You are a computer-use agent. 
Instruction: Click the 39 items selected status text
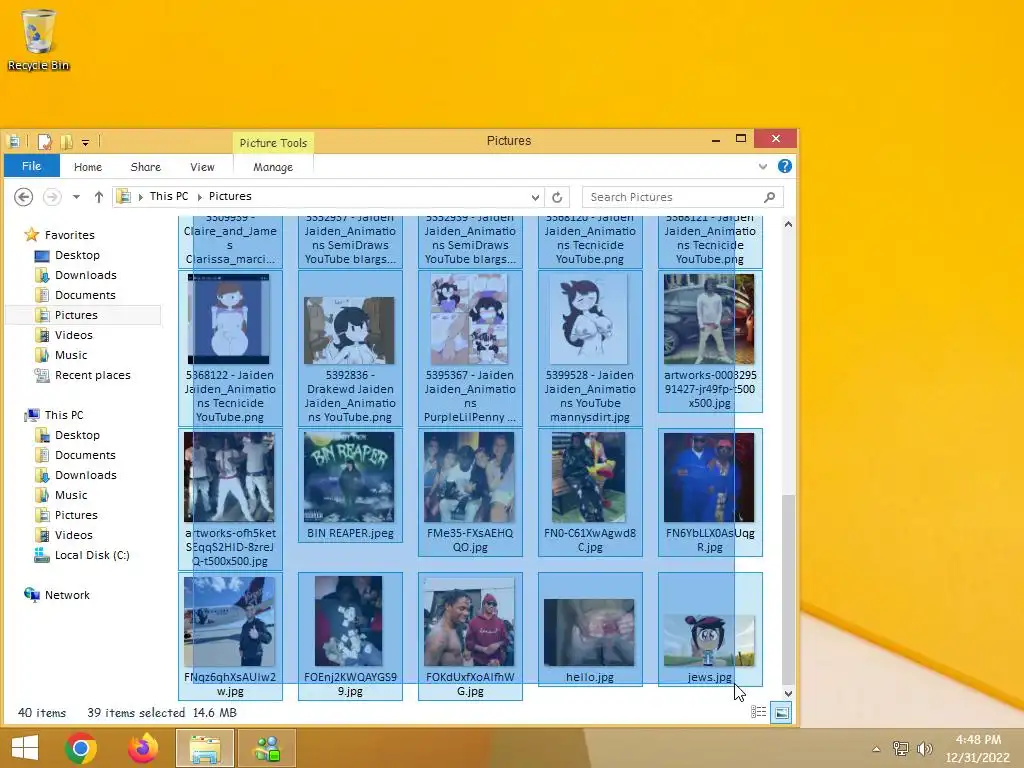136,712
